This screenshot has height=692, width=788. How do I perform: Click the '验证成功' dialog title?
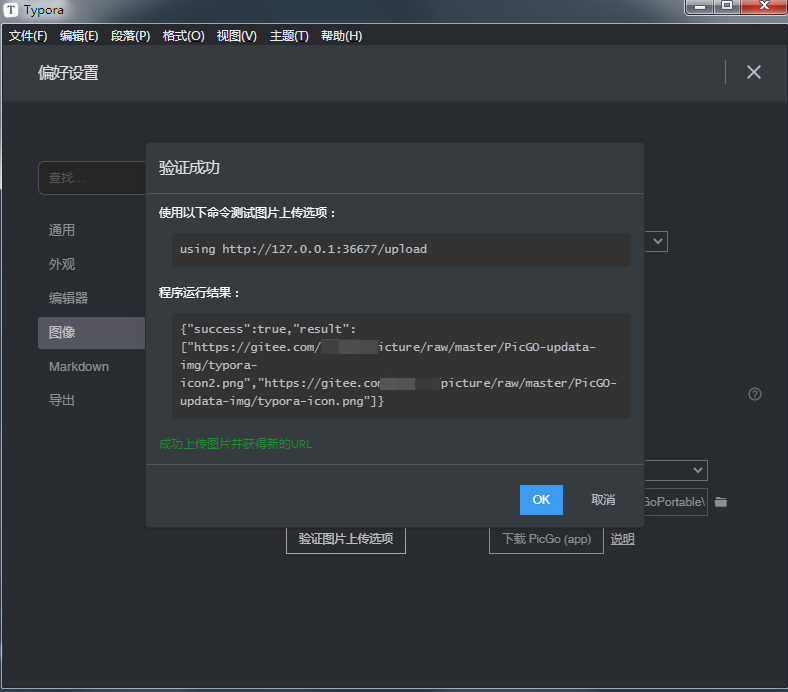189,168
